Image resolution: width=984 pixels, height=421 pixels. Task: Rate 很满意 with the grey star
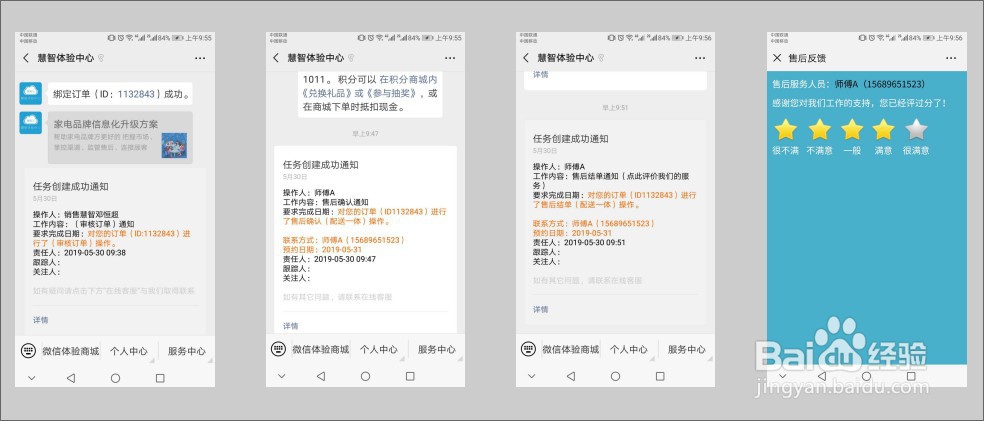point(916,129)
